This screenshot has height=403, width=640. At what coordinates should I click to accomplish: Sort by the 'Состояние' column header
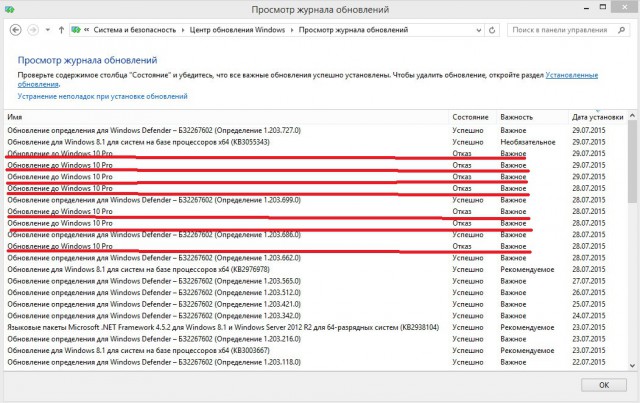pos(470,117)
